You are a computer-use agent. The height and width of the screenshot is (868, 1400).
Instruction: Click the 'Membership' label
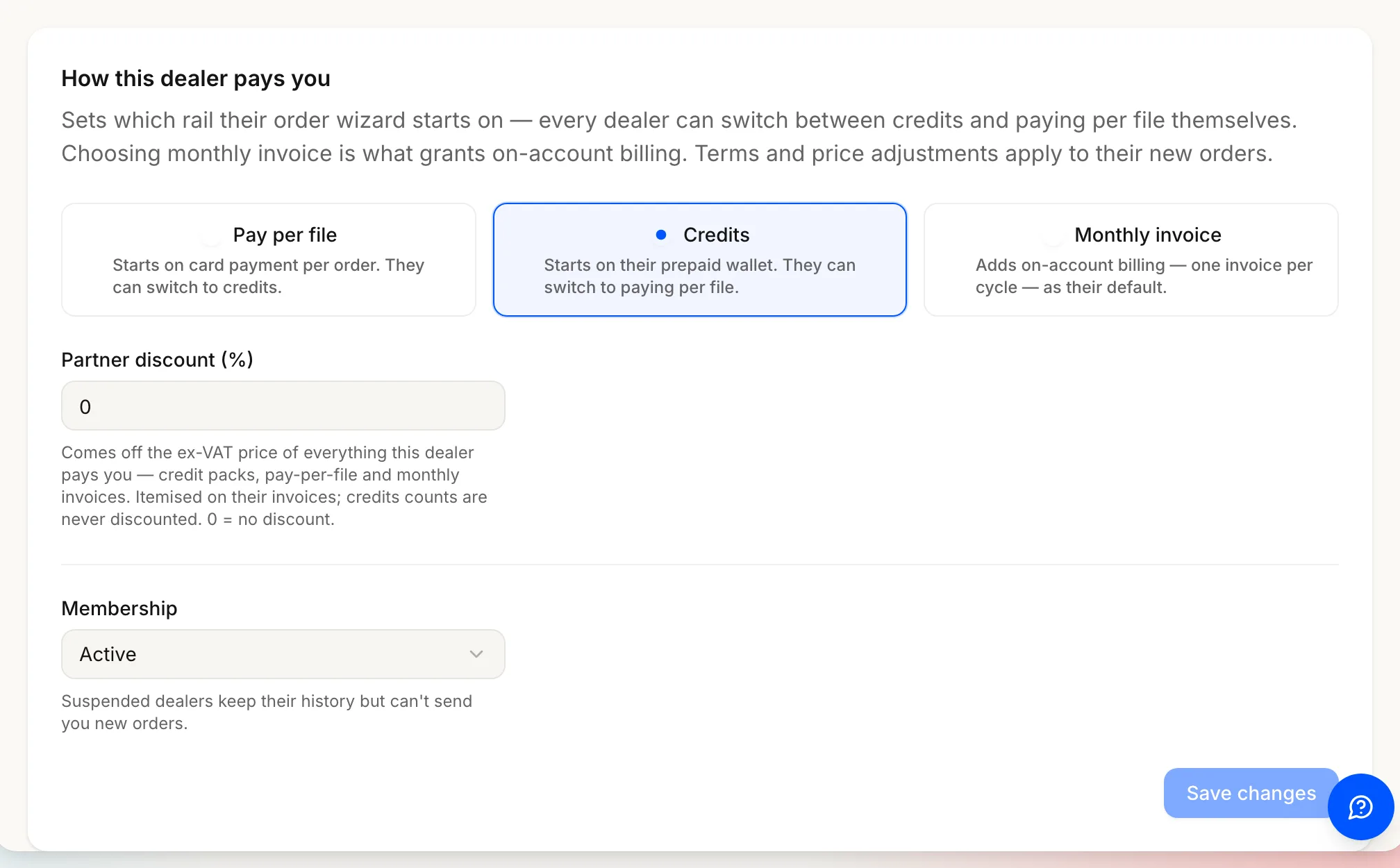point(119,608)
